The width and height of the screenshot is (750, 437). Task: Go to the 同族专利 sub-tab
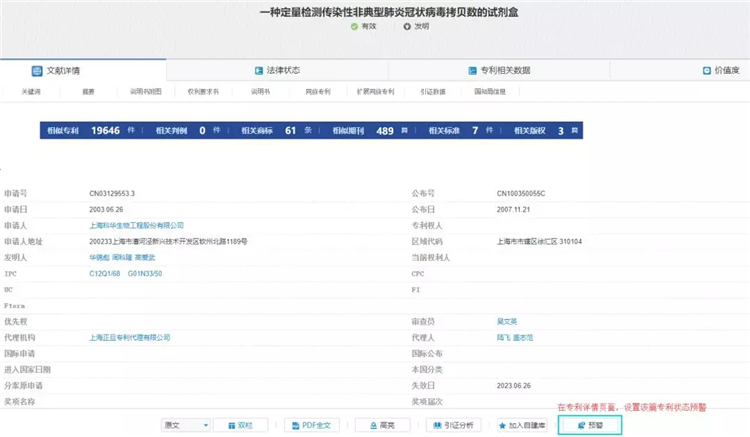click(317, 91)
